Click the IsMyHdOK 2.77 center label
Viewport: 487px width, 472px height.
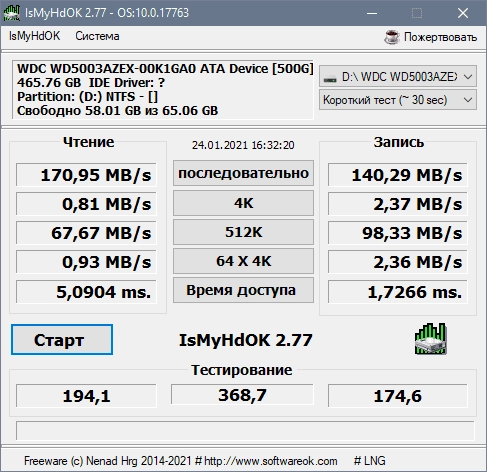(x=246, y=340)
